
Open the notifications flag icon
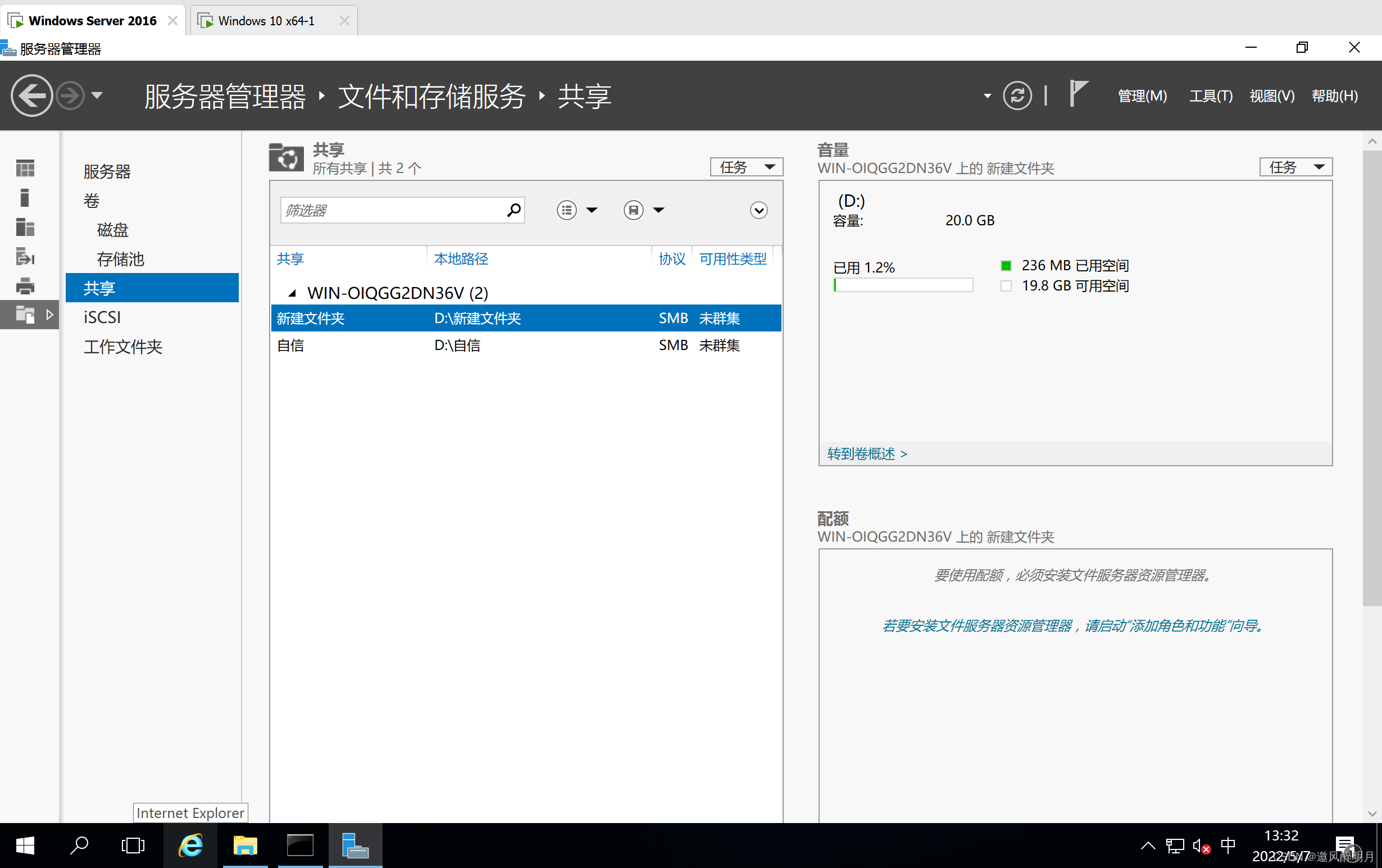coord(1079,94)
